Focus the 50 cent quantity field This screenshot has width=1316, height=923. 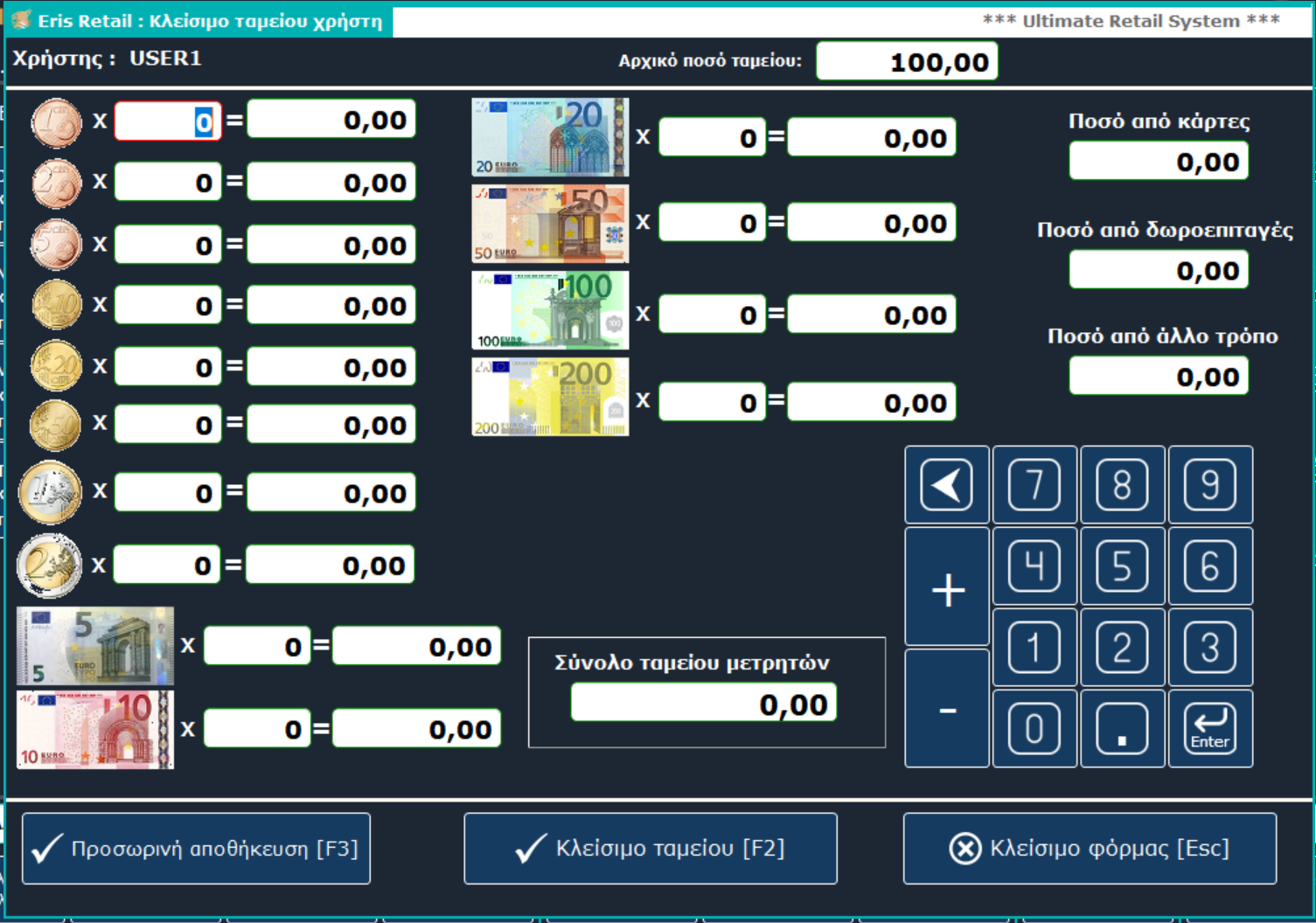click(168, 425)
